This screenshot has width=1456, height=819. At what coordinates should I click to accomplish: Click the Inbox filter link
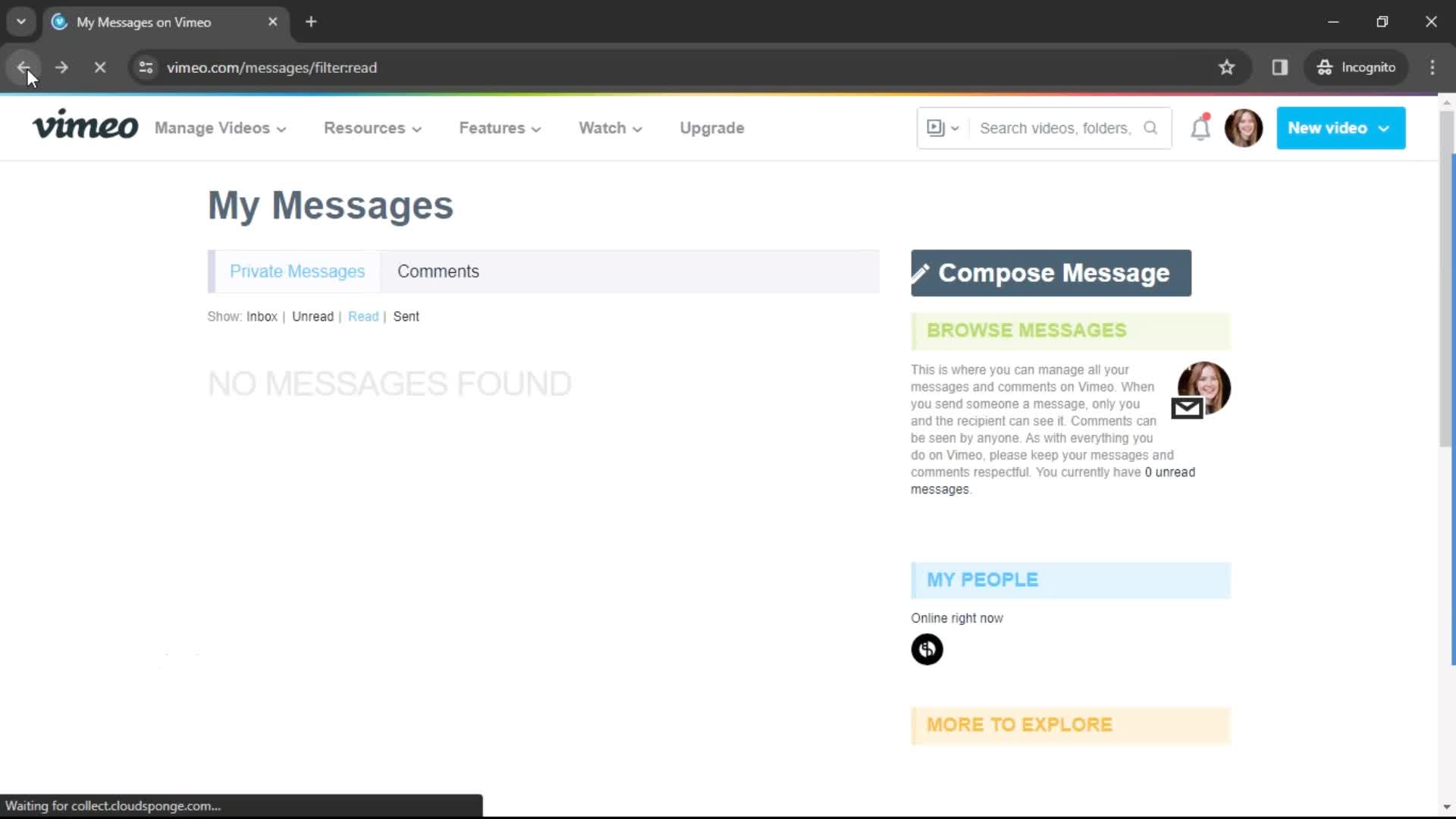coord(261,316)
